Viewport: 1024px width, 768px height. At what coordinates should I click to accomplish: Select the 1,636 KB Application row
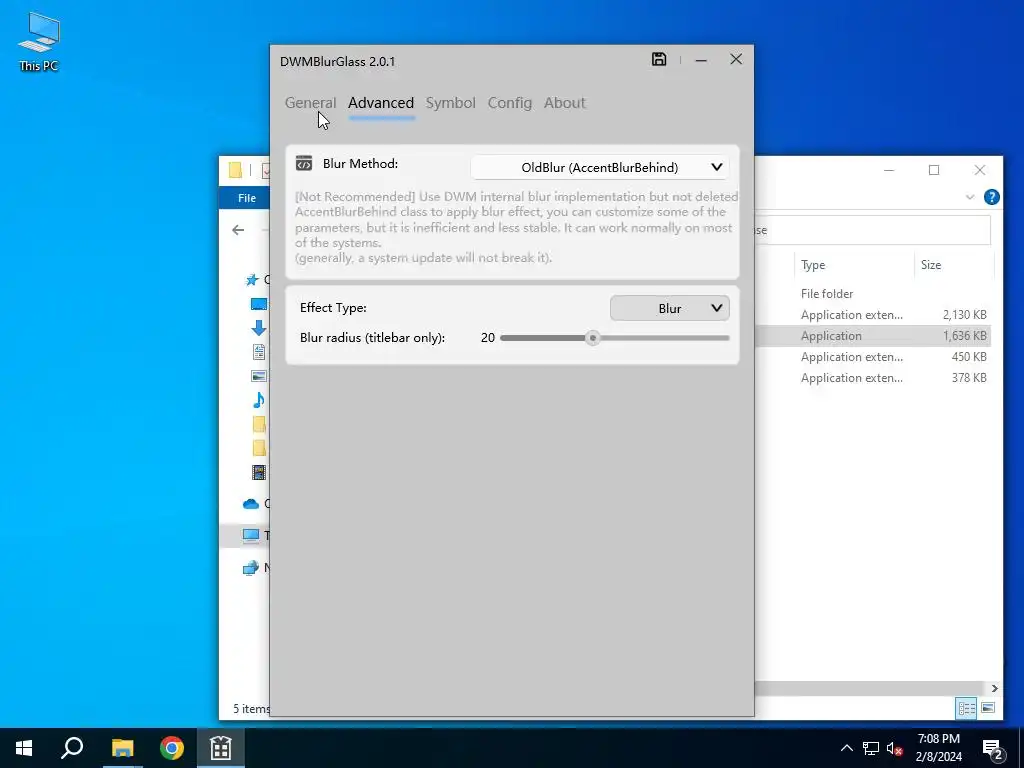tap(872, 336)
